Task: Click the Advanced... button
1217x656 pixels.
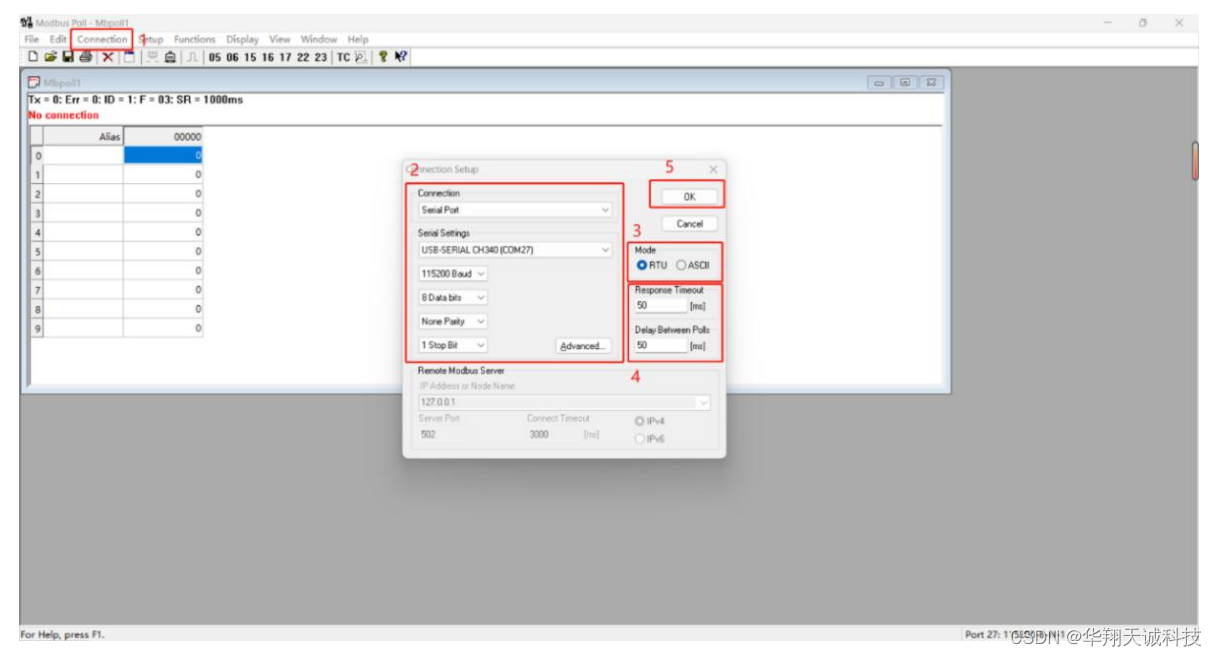Action: (x=582, y=346)
